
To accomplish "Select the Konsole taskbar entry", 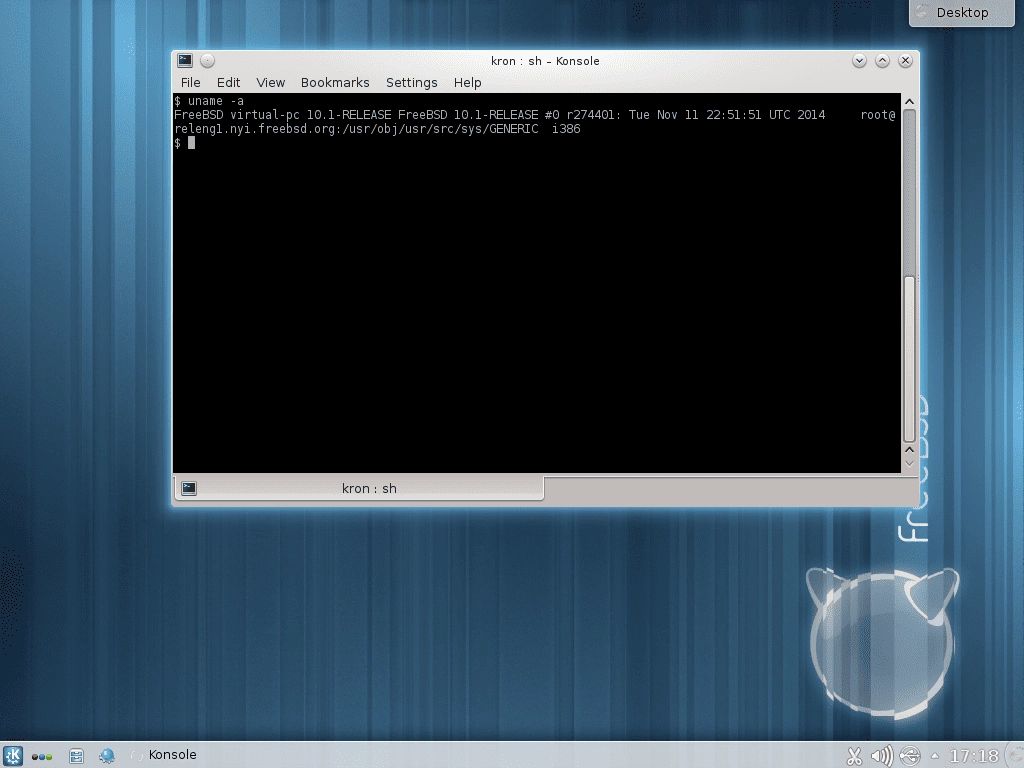I will pyautogui.click(x=165, y=755).
